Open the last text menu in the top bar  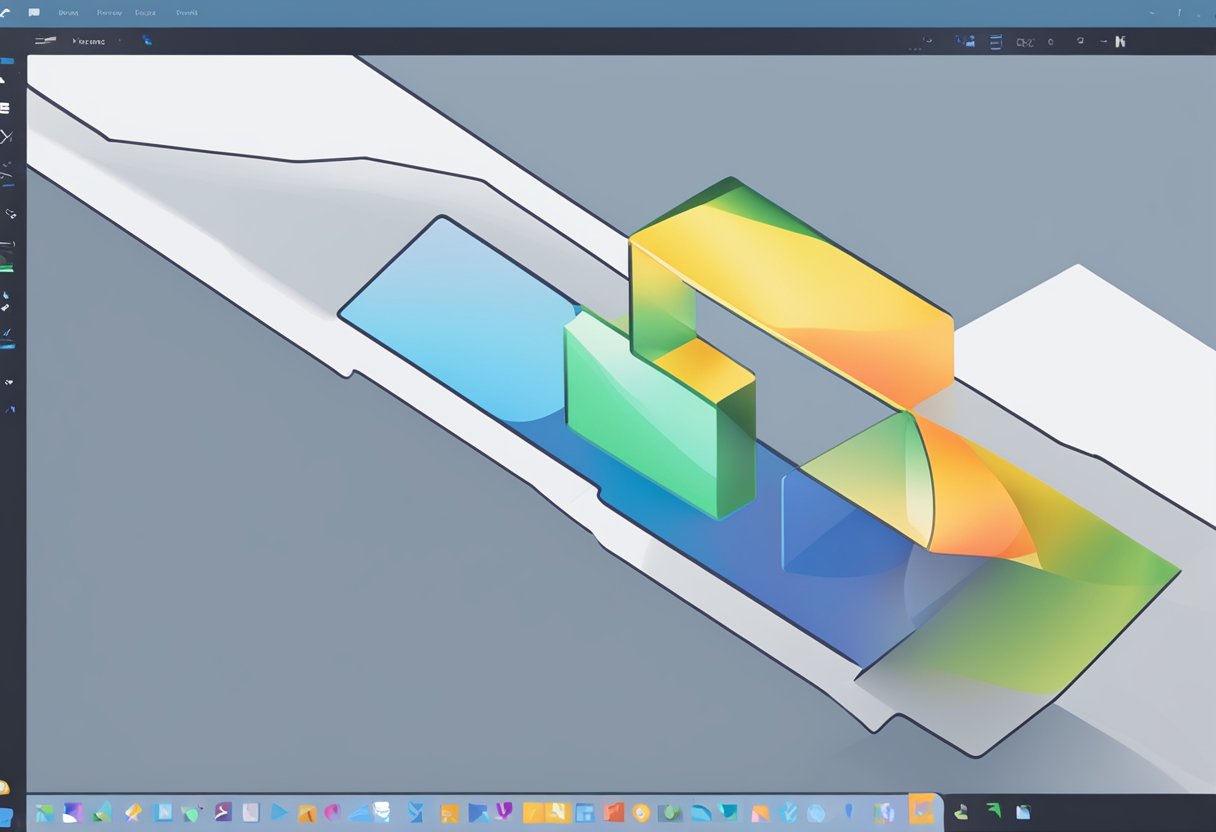point(186,13)
